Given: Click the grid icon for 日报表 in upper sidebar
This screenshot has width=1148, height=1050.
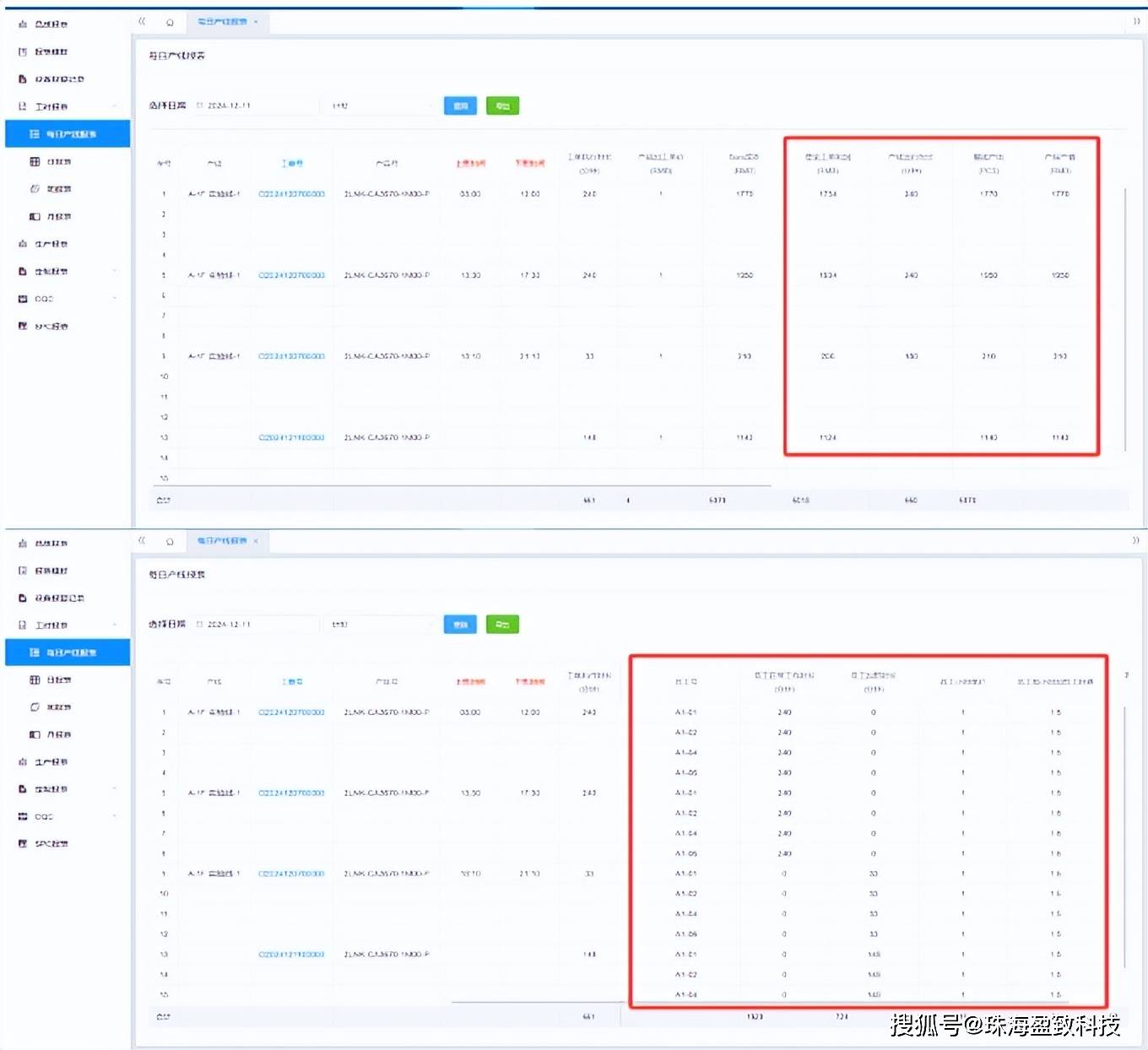Looking at the screenshot, I should pyautogui.click(x=35, y=161).
